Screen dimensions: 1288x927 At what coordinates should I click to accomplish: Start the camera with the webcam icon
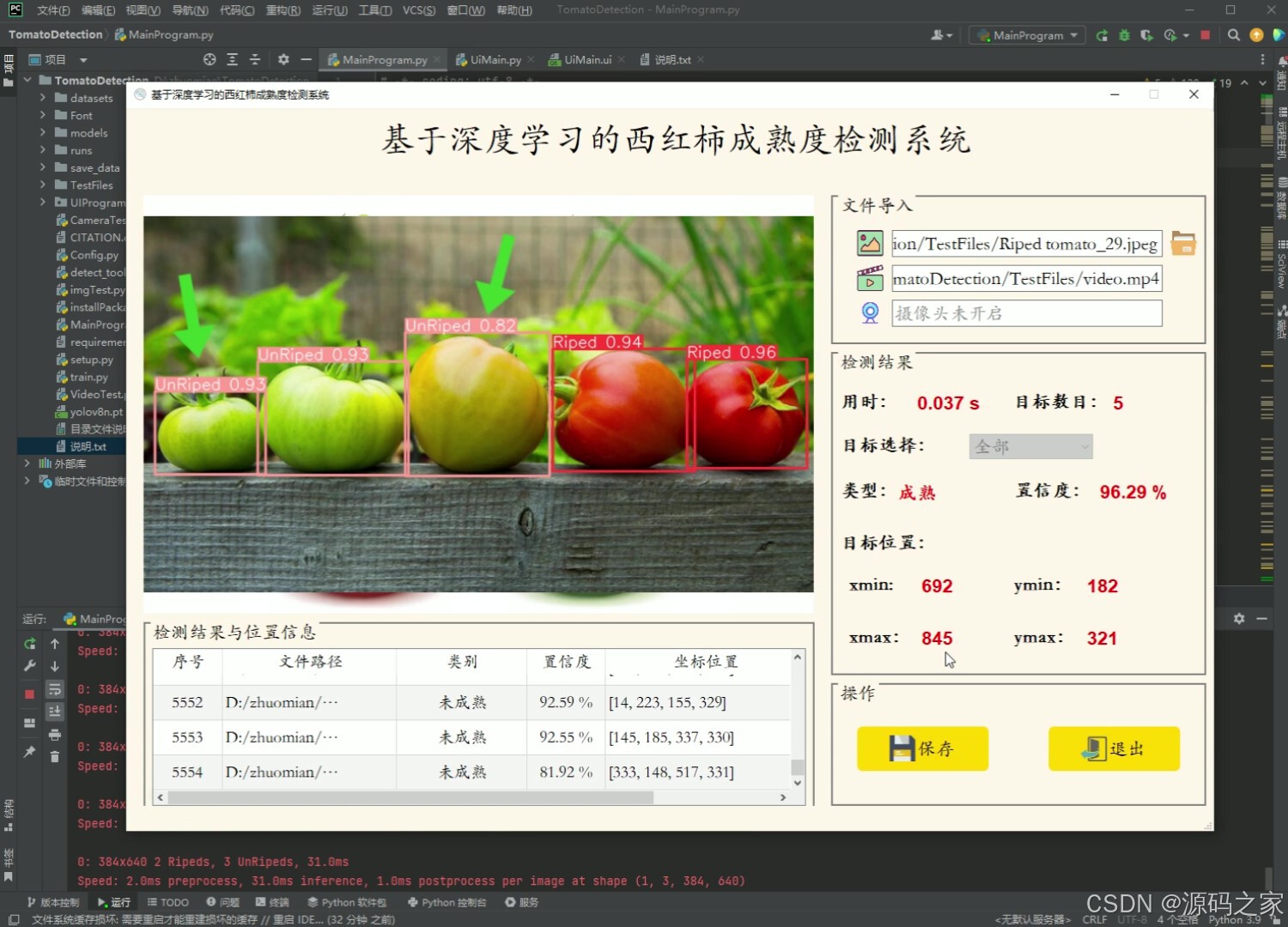click(x=870, y=312)
